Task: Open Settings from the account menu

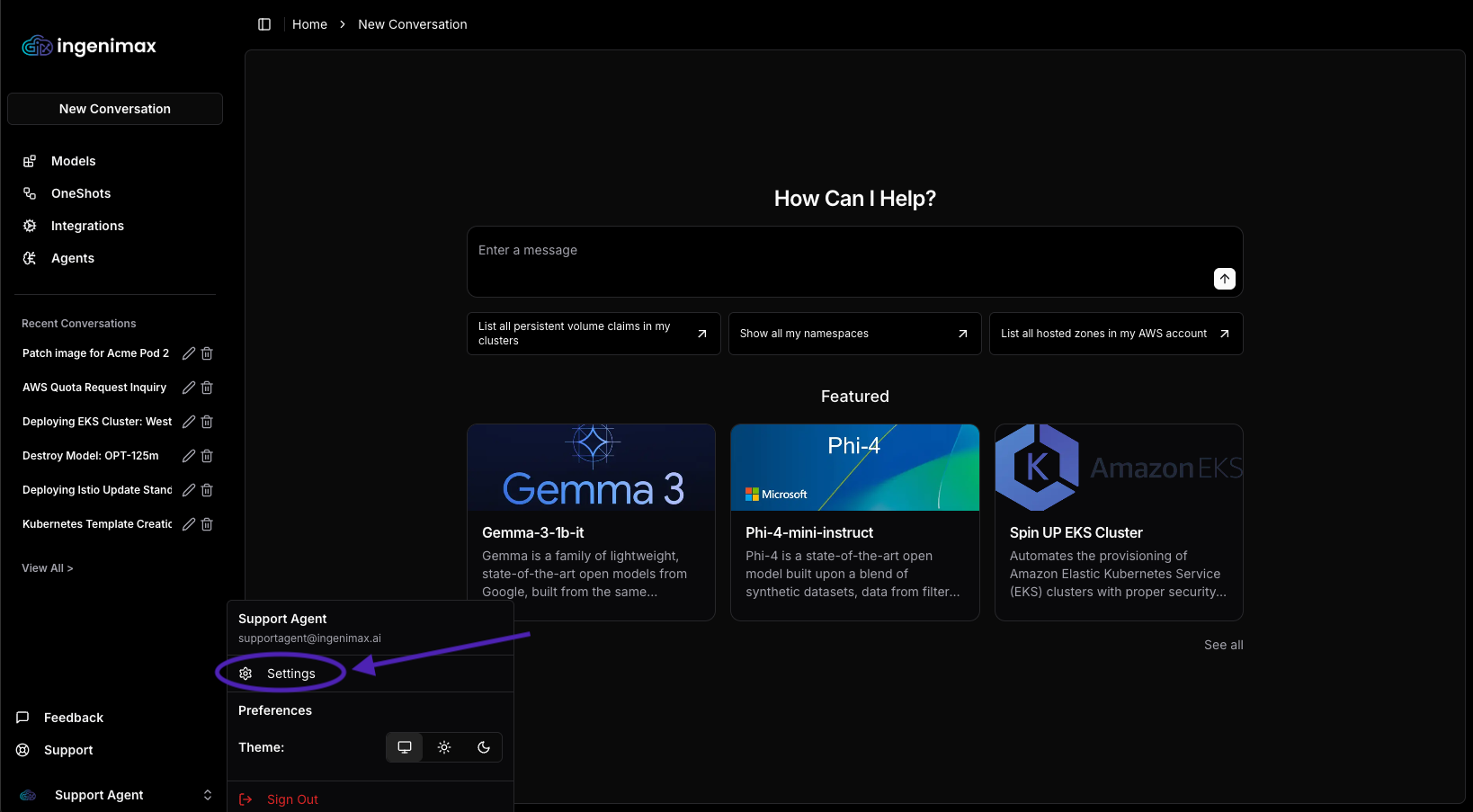Action: pyautogui.click(x=290, y=674)
